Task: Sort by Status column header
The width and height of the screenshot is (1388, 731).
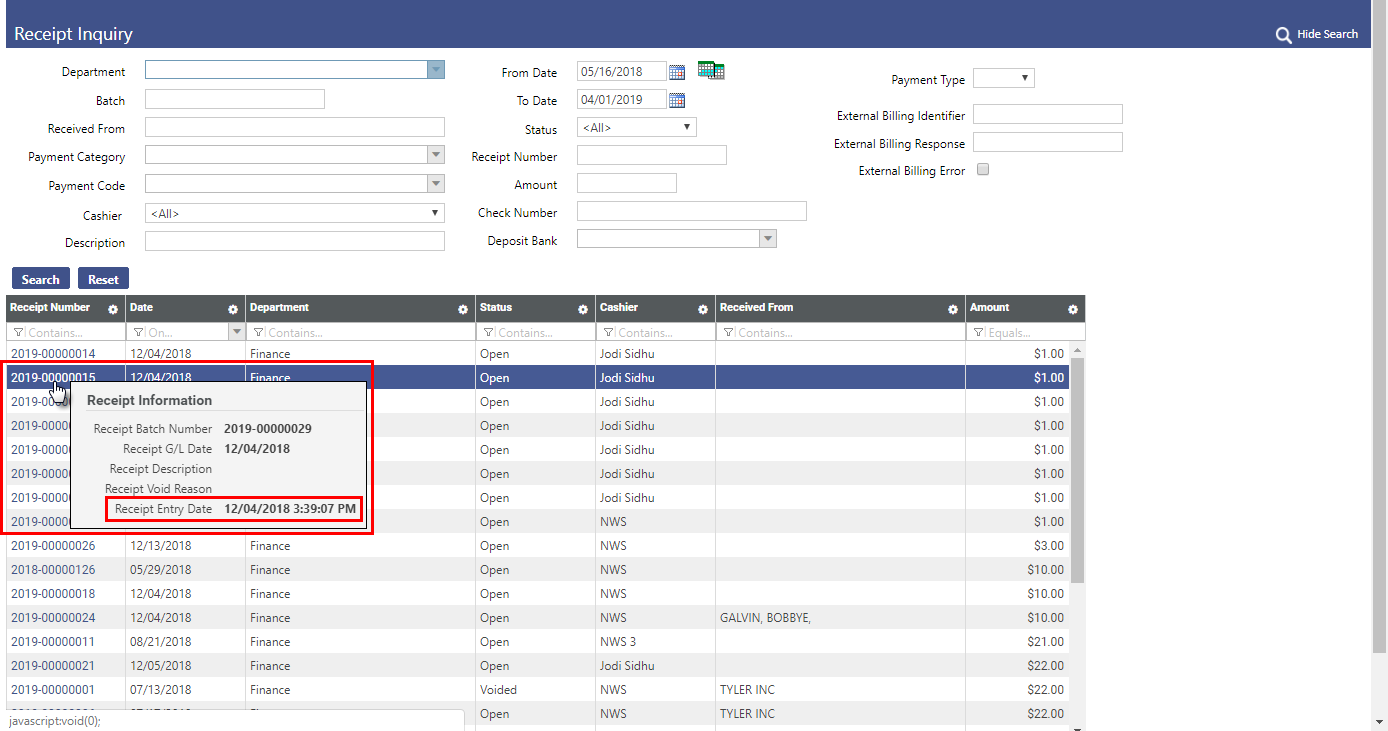Action: click(496, 308)
